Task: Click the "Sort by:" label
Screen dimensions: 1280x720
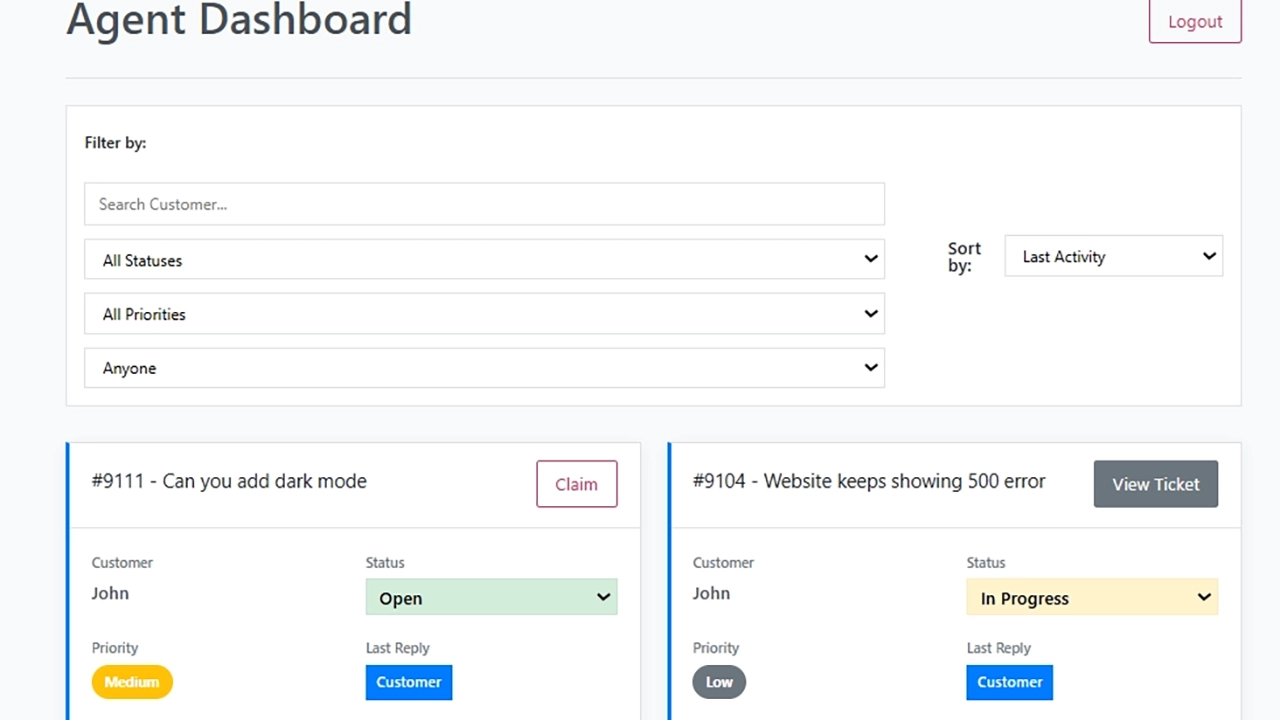Action: (964, 257)
